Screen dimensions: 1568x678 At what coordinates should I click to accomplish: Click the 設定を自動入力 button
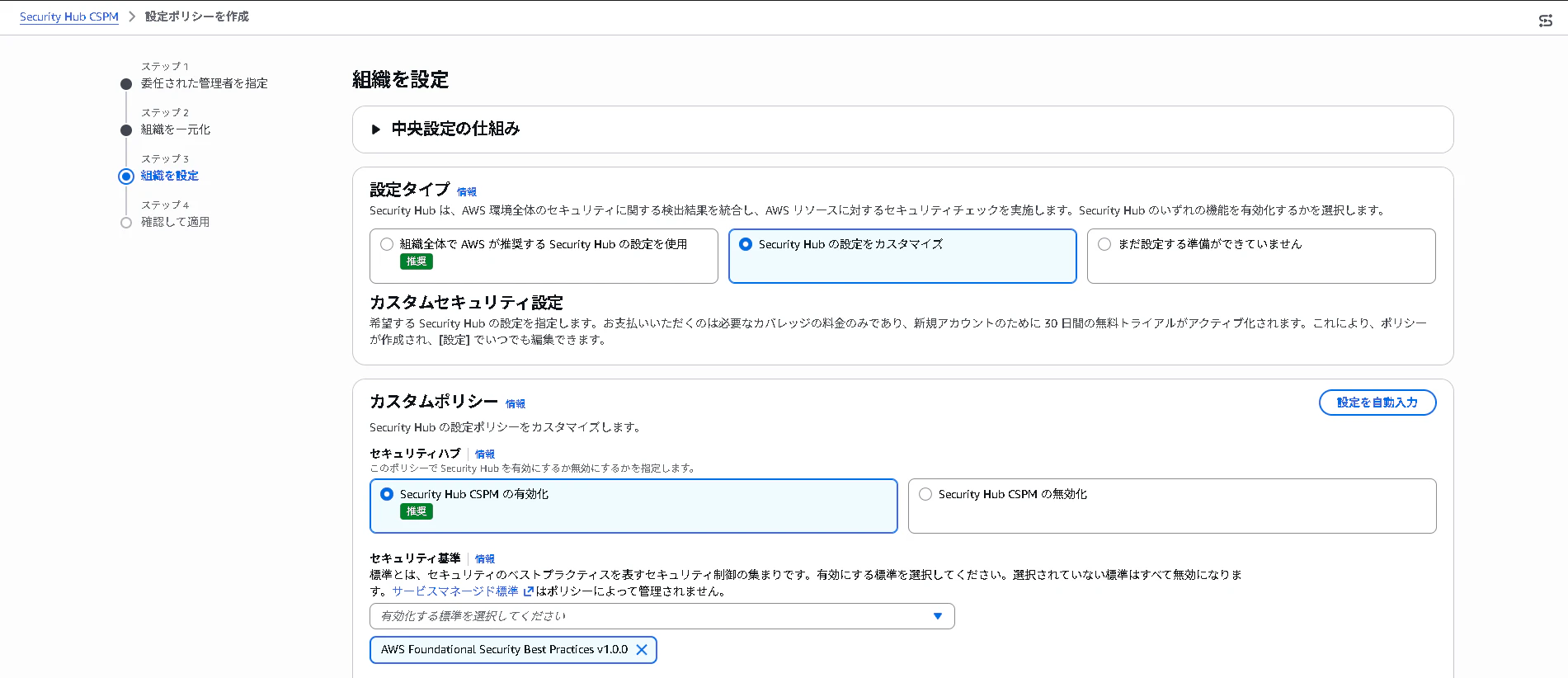pos(1377,403)
